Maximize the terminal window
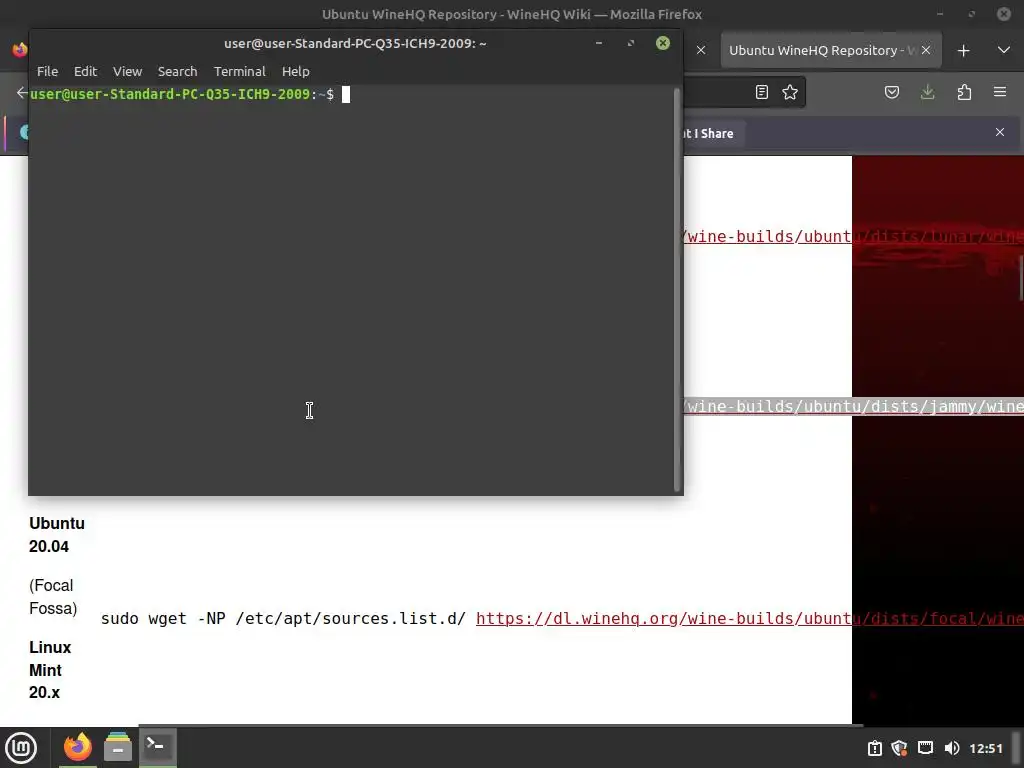1024x768 pixels. point(631,43)
